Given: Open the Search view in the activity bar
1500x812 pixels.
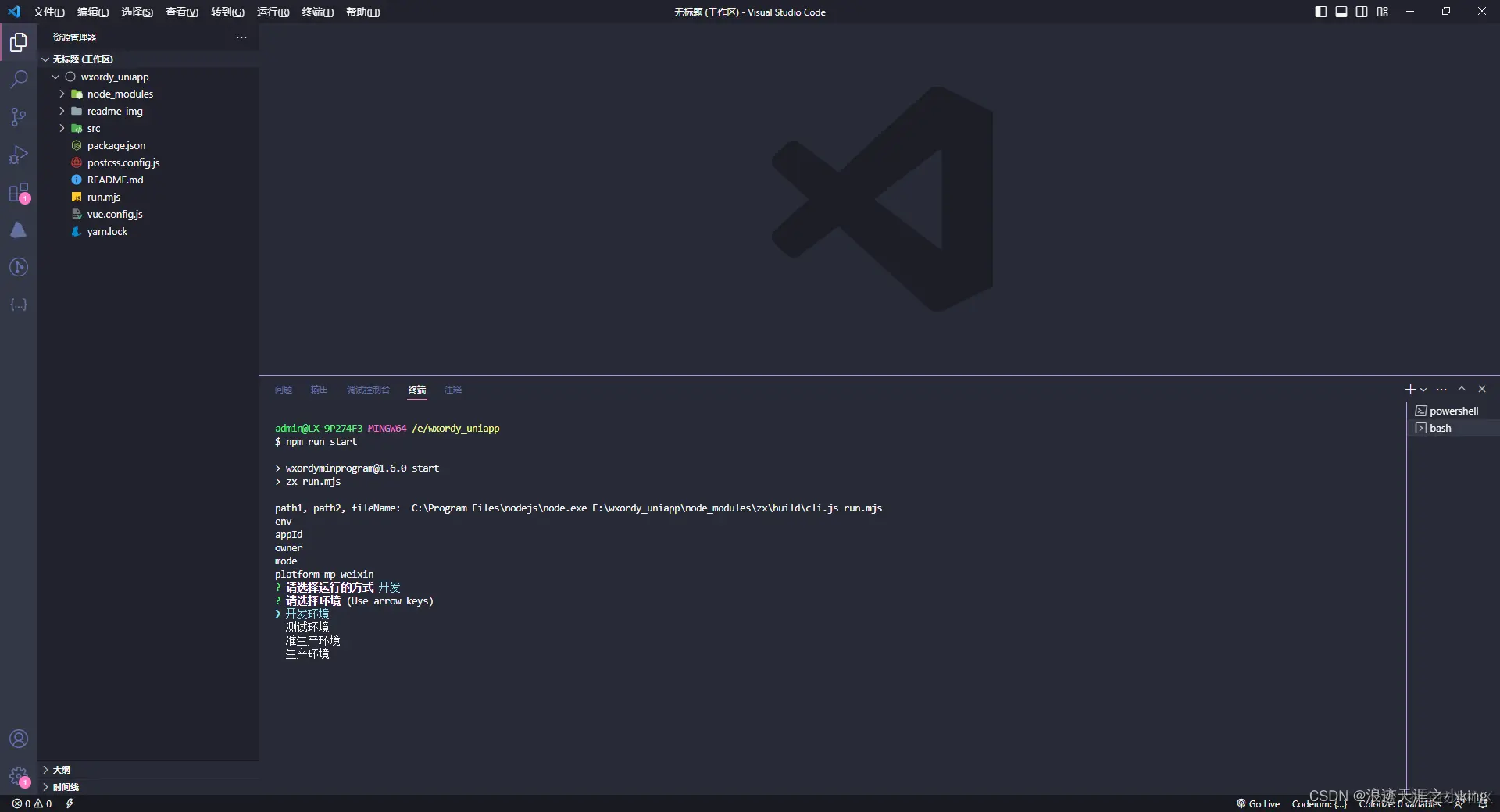Looking at the screenshot, I should 19,79.
